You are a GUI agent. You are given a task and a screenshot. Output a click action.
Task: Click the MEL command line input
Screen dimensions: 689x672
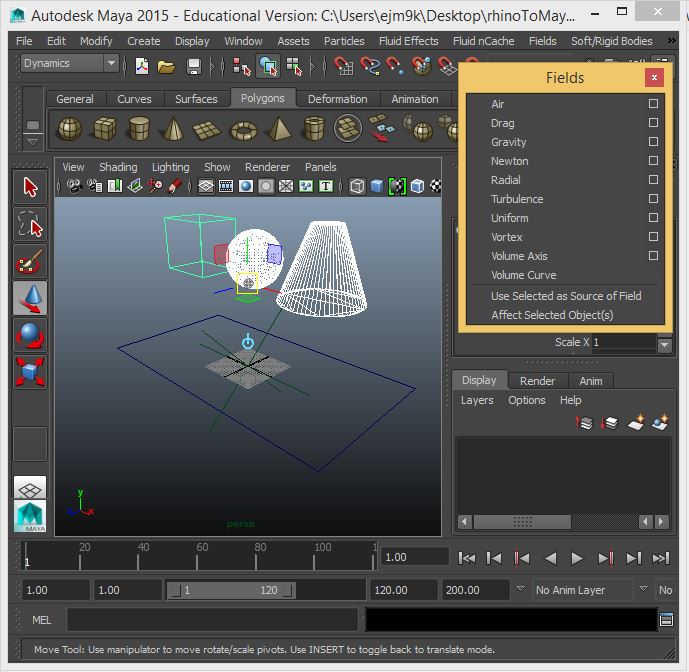click(212, 620)
